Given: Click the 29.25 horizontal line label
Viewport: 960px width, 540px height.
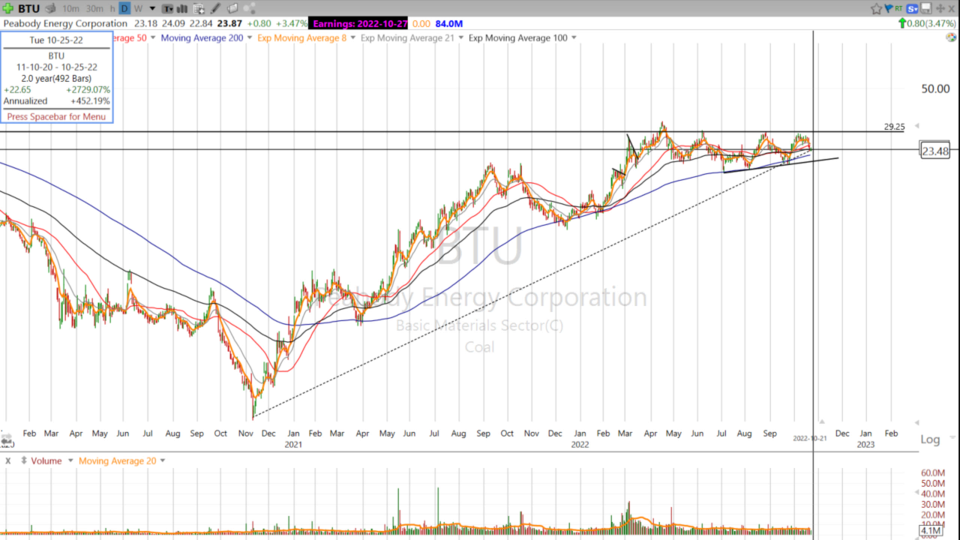Looking at the screenshot, I should pos(894,127).
